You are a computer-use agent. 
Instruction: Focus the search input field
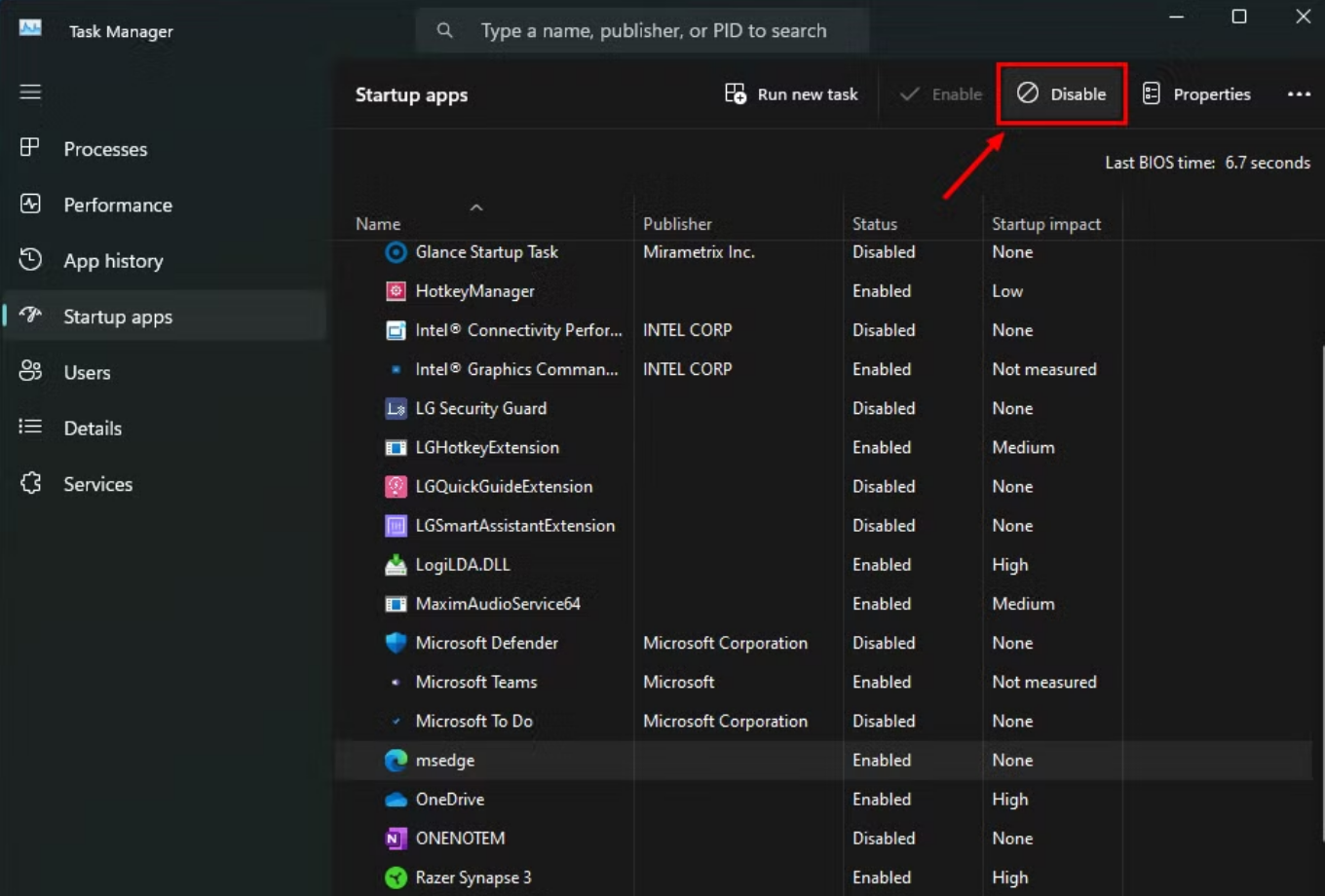tap(643, 30)
